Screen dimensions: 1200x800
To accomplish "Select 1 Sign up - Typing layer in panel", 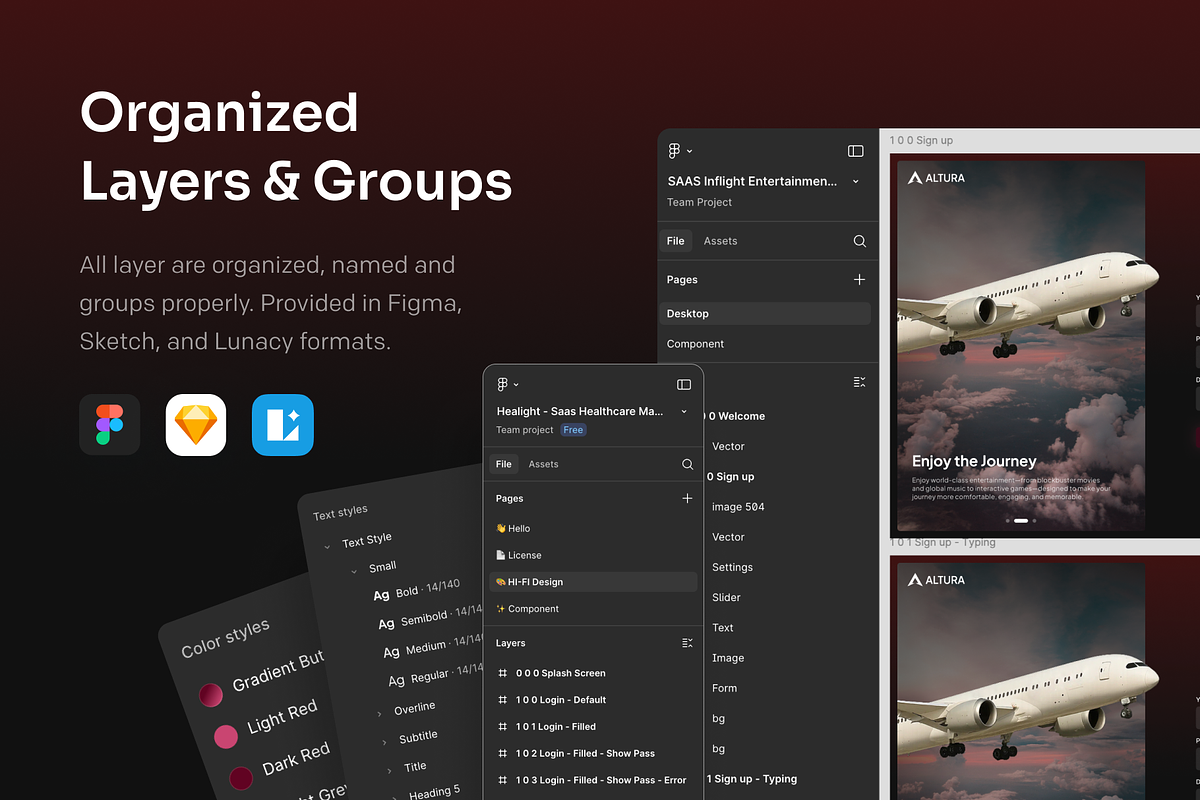I will pyautogui.click(x=751, y=779).
